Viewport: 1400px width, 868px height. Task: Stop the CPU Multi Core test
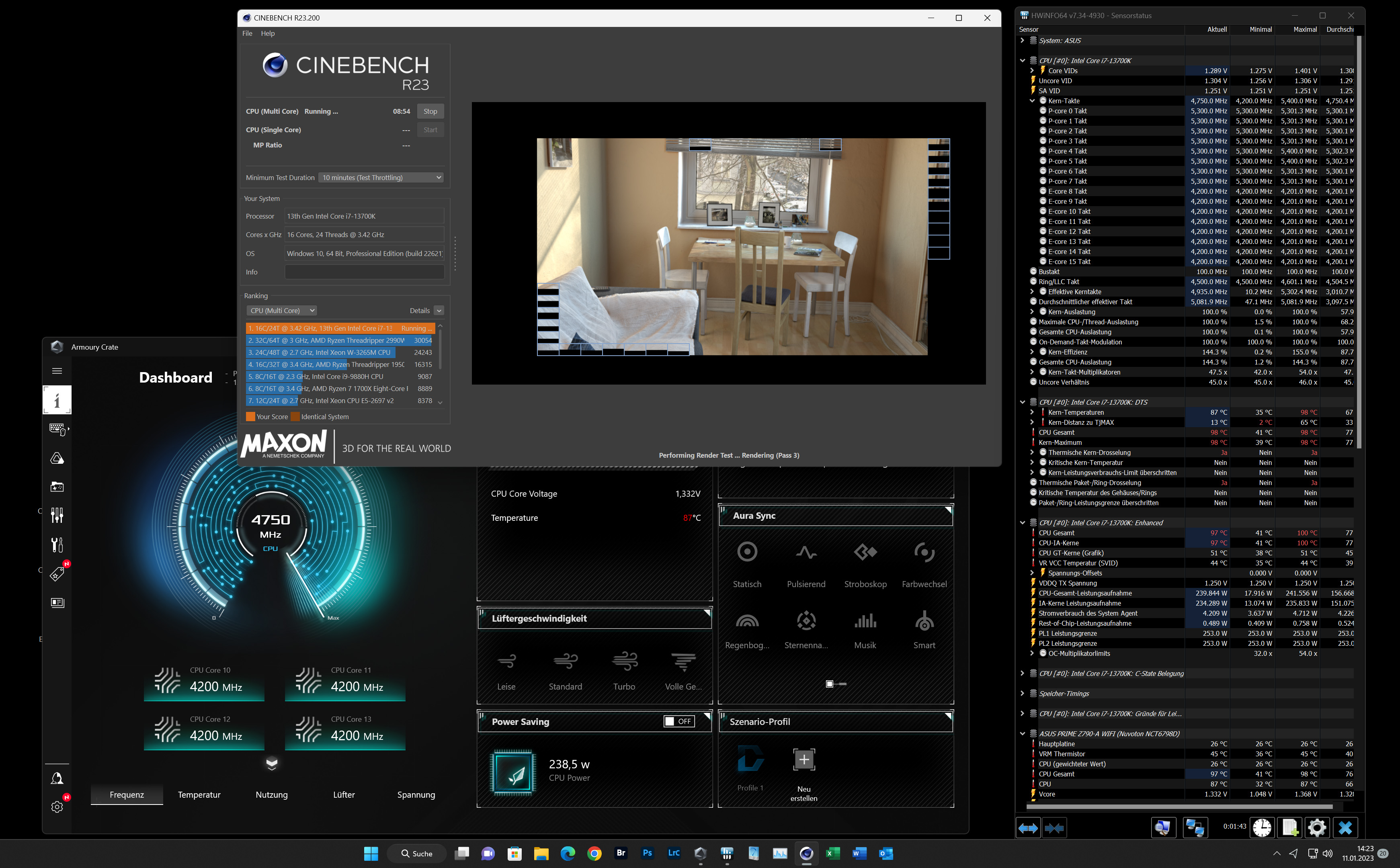point(430,111)
